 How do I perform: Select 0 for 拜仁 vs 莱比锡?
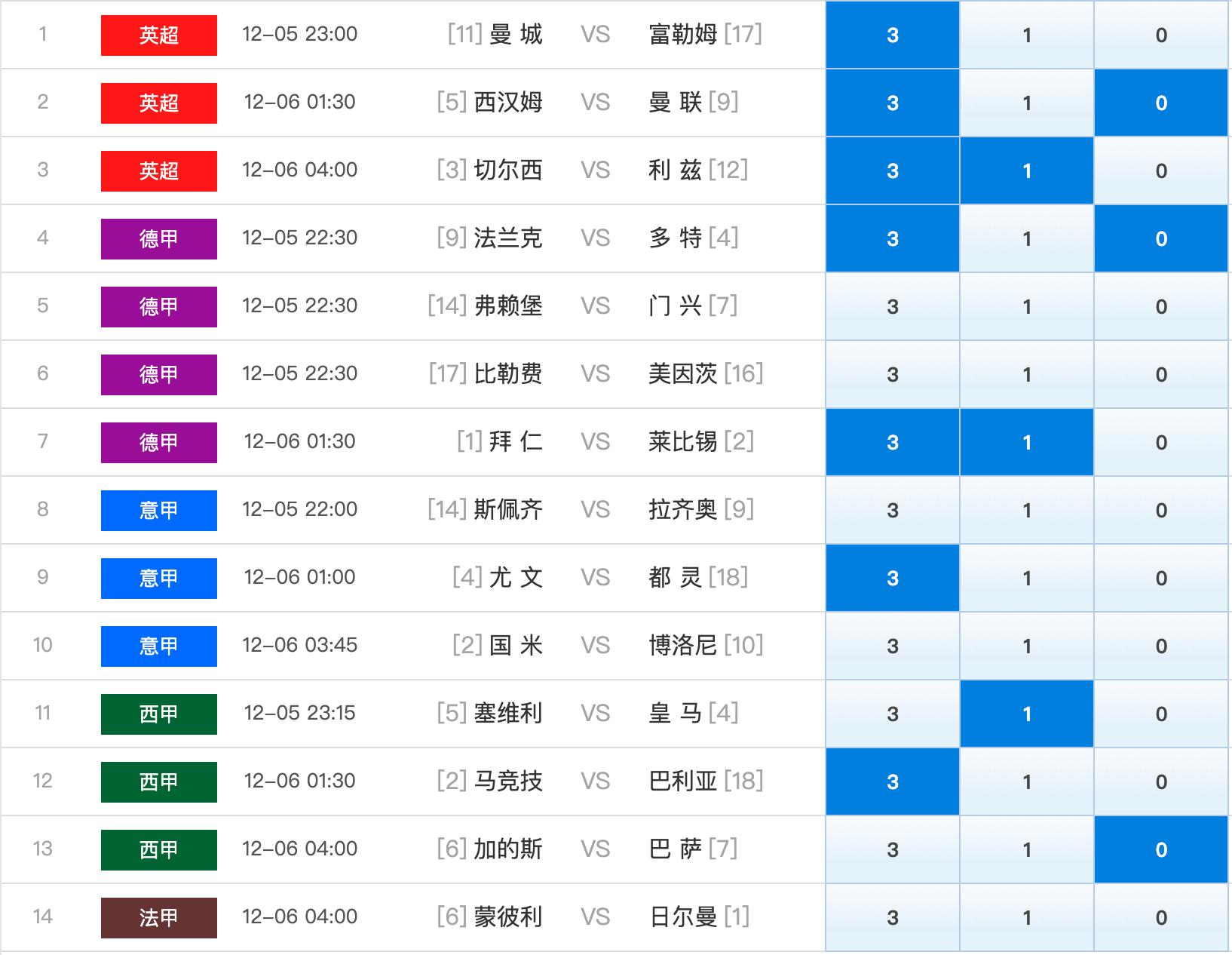(x=1161, y=442)
